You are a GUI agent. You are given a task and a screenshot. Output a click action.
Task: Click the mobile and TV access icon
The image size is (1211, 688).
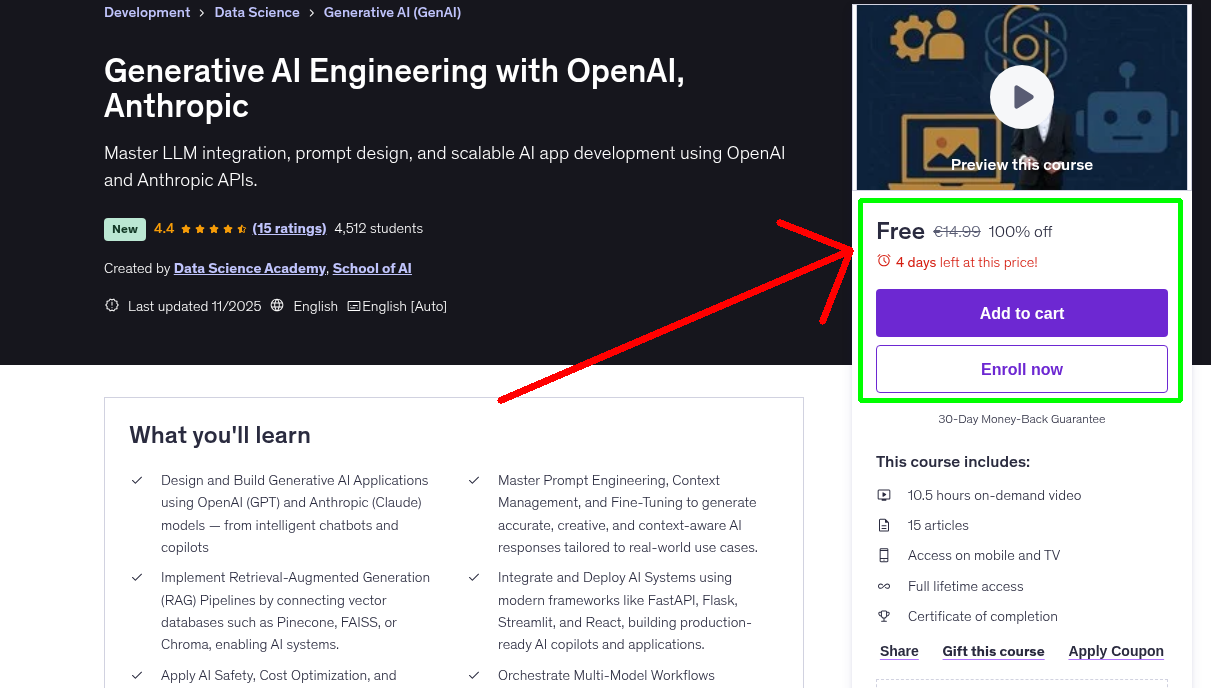884,555
